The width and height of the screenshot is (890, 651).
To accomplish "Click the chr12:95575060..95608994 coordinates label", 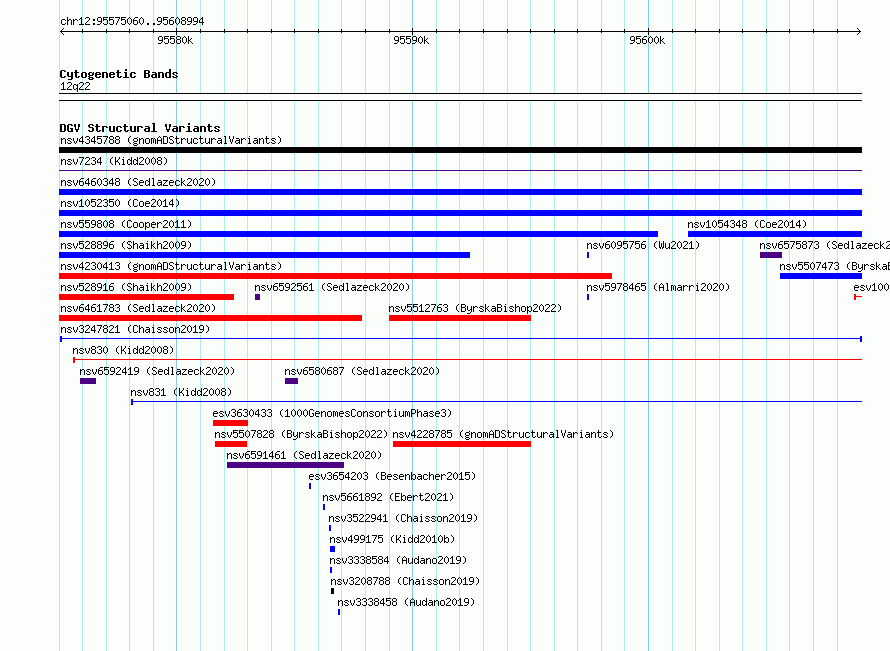I will coord(132,22).
